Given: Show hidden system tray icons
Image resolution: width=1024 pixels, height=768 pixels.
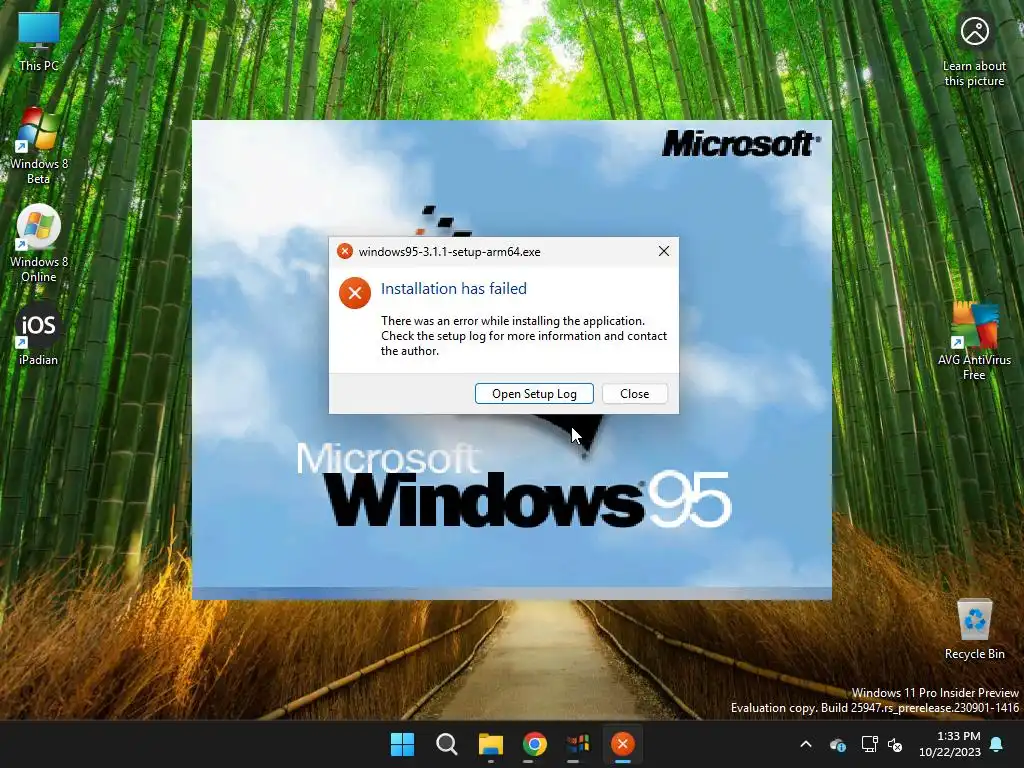Looking at the screenshot, I should pos(806,744).
